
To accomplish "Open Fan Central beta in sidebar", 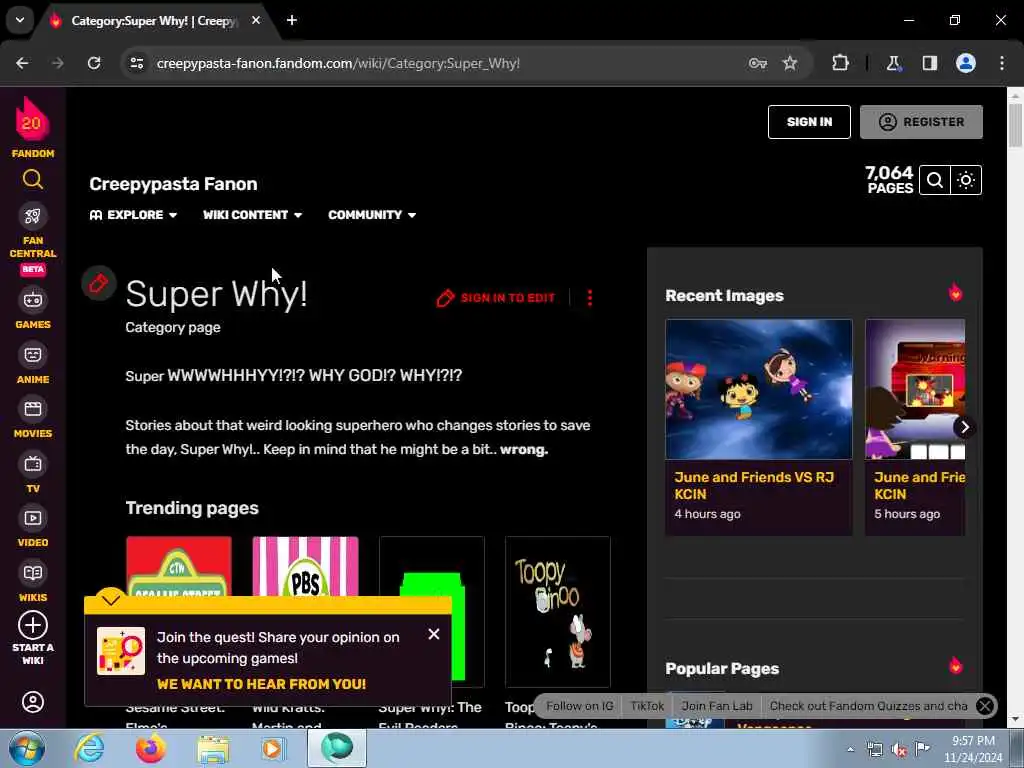I will (33, 240).
